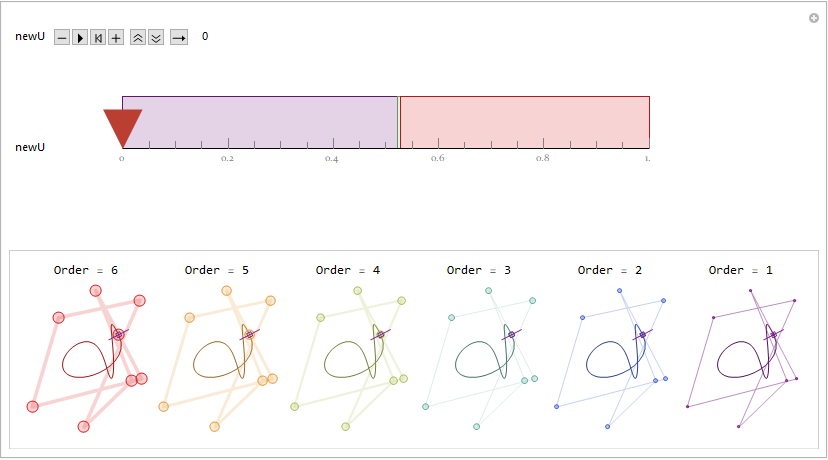The width and height of the screenshot is (828, 460).
Task: Slow down animation with double down chevron
Action: [156, 37]
